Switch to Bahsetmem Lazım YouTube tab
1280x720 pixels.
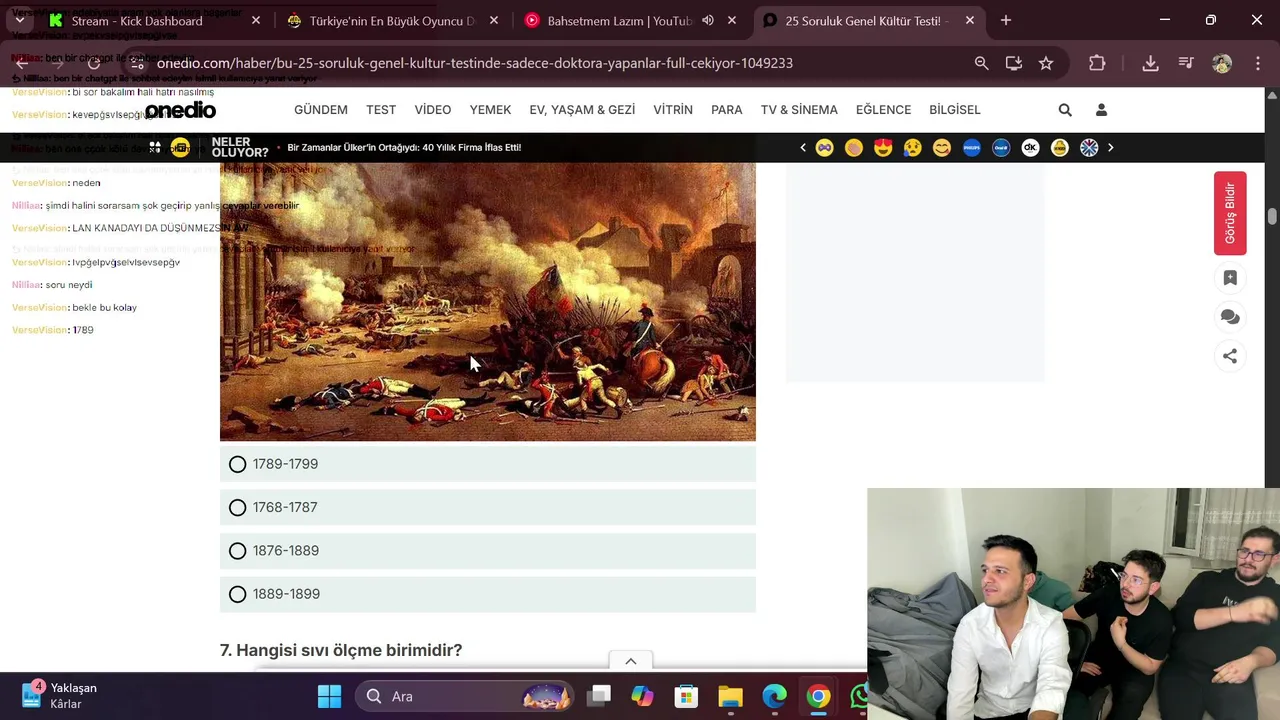620,20
